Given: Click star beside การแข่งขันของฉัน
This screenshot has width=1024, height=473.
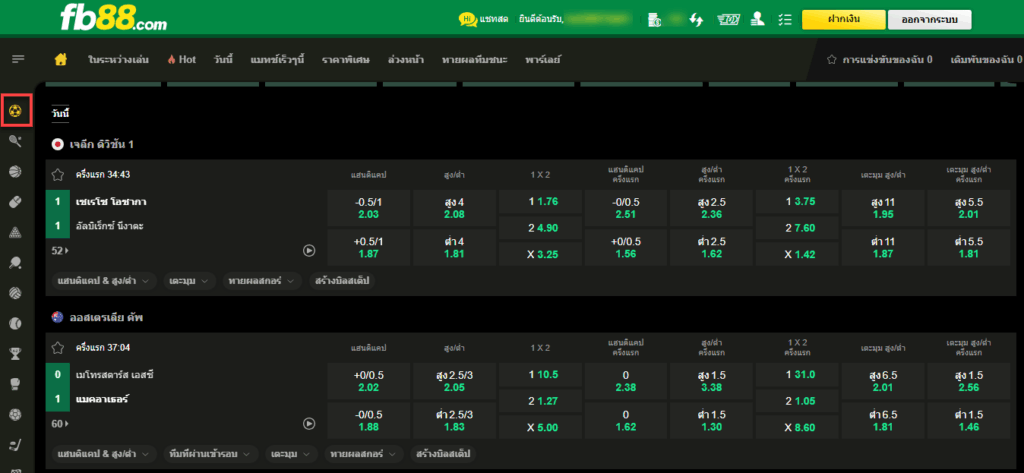Looking at the screenshot, I should [x=831, y=59].
